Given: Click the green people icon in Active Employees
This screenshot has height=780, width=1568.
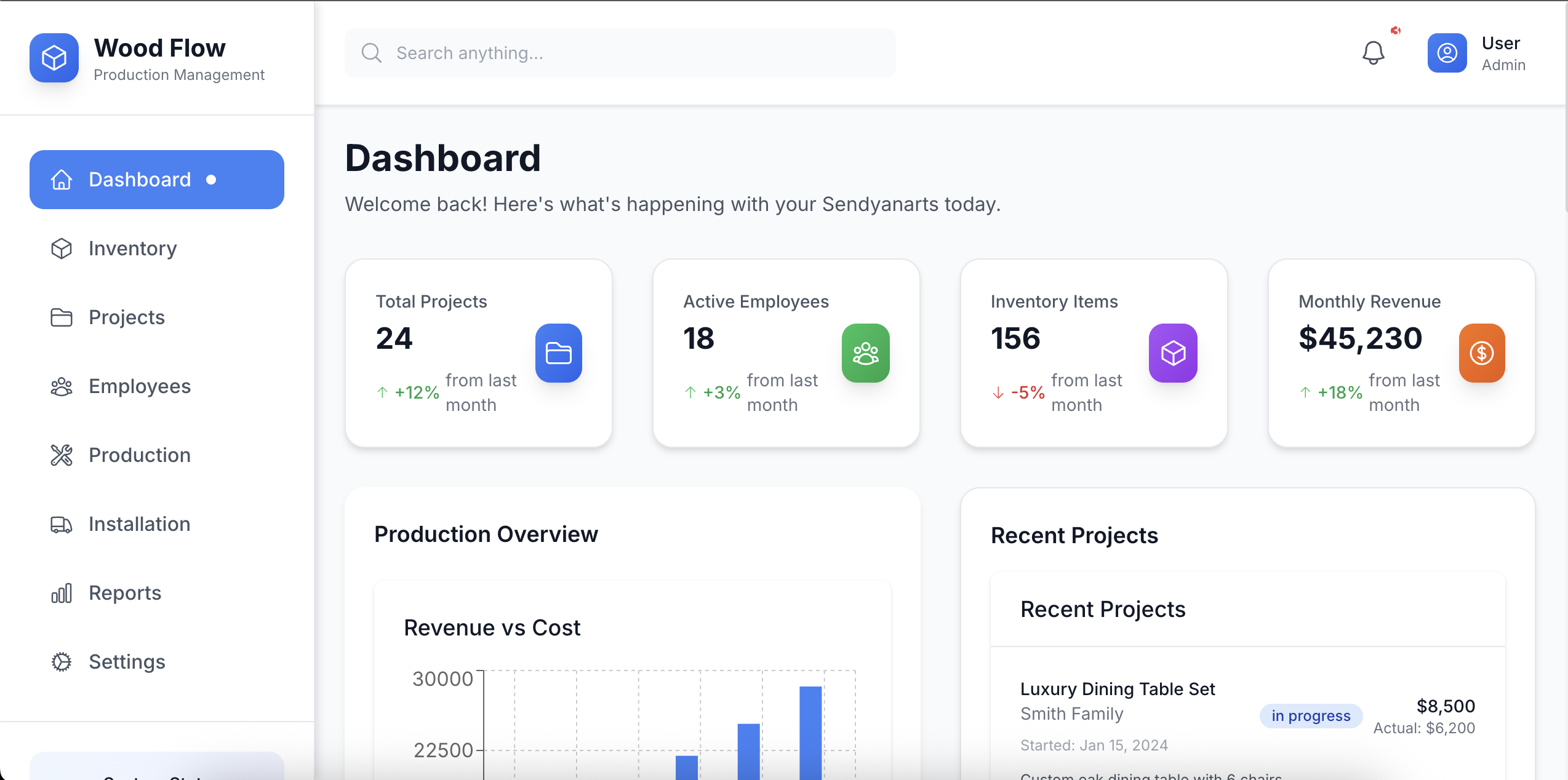Looking at the screenshot, I should click(865, 353).
